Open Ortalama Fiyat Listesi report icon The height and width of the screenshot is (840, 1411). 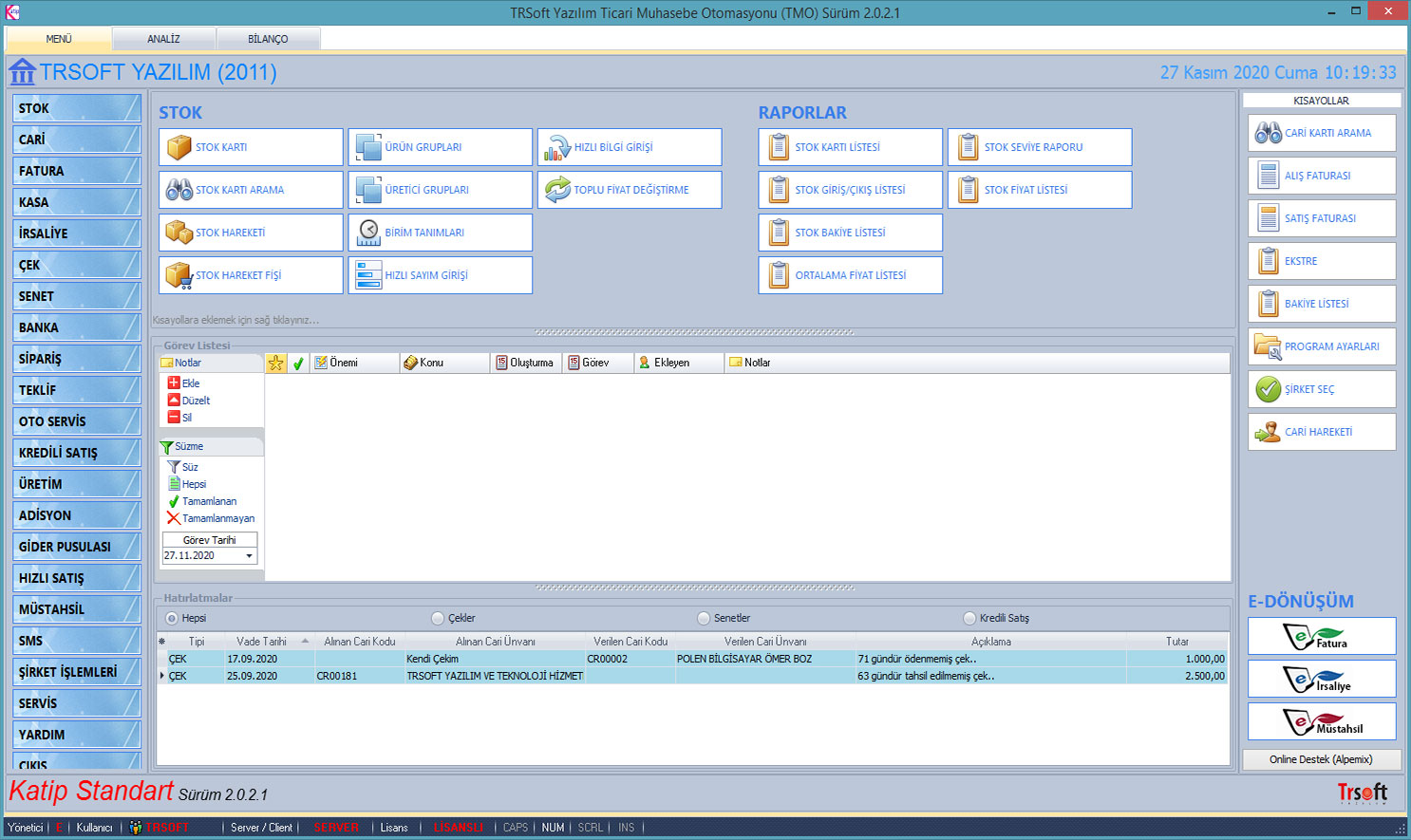pyautogui.click(x=779, y=275)
